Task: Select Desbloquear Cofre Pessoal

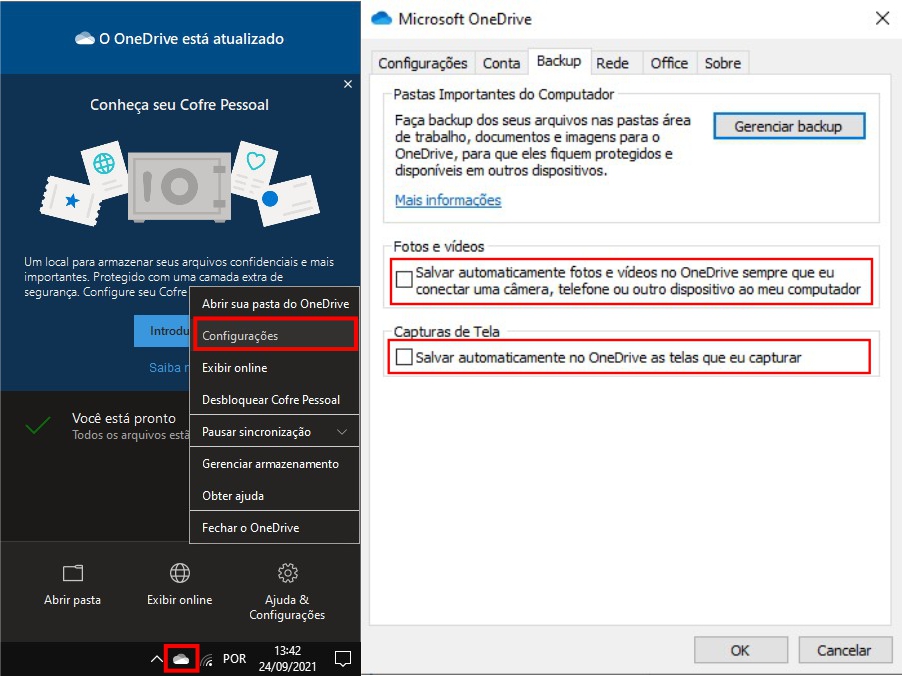Action: tap(274, 400)
